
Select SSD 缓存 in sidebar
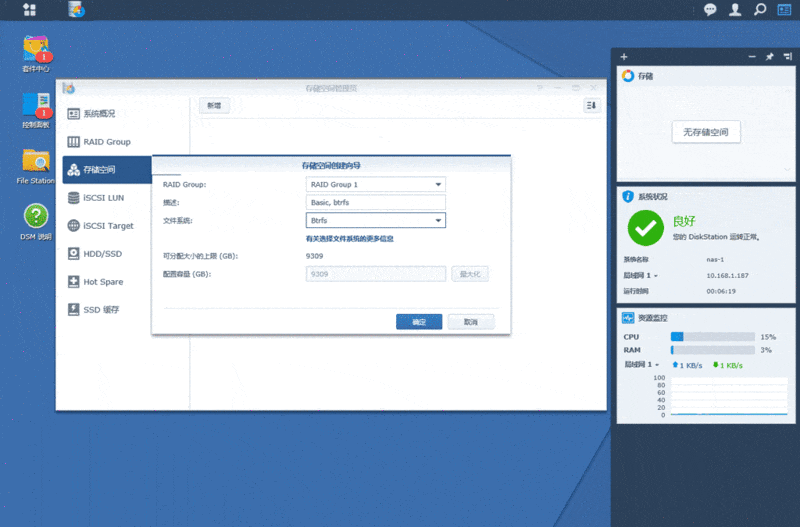point(107,310)
